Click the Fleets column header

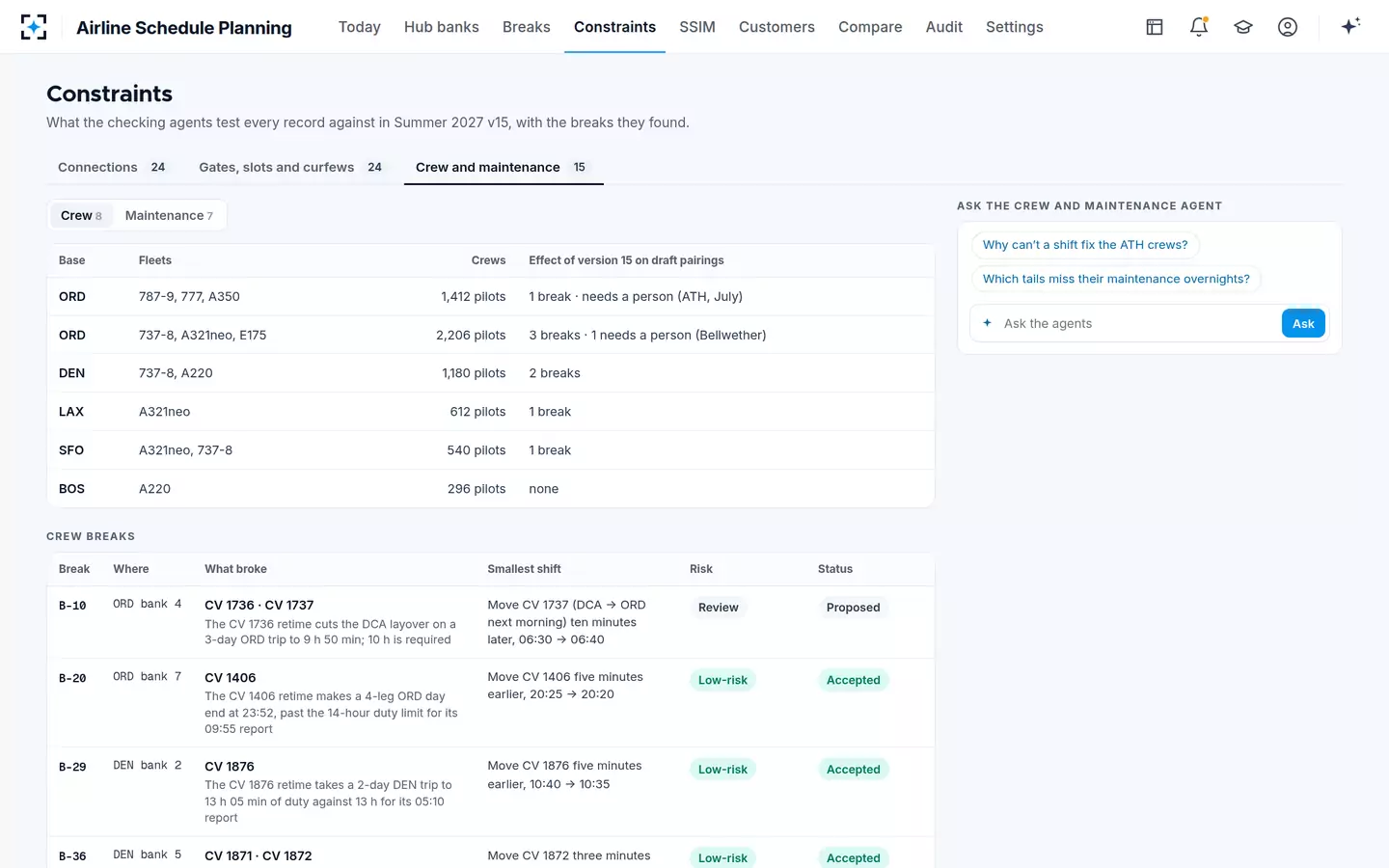pos(155,260)
